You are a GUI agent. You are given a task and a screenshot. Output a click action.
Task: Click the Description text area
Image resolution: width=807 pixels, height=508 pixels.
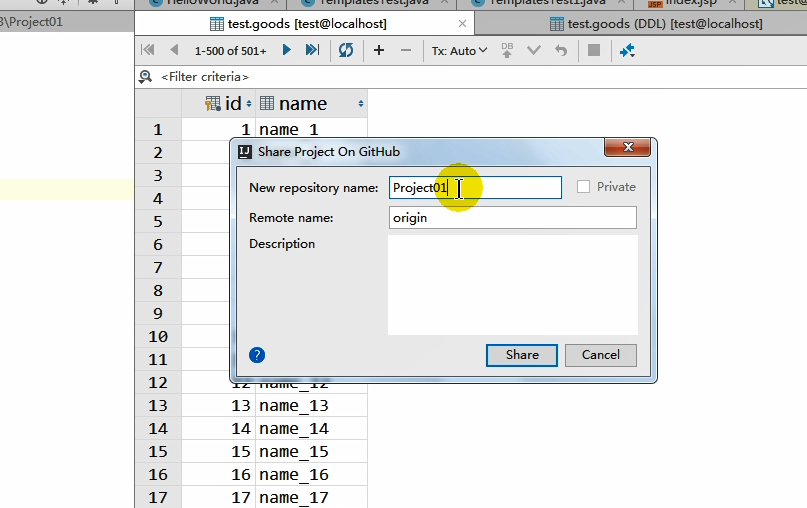point(513,285)
